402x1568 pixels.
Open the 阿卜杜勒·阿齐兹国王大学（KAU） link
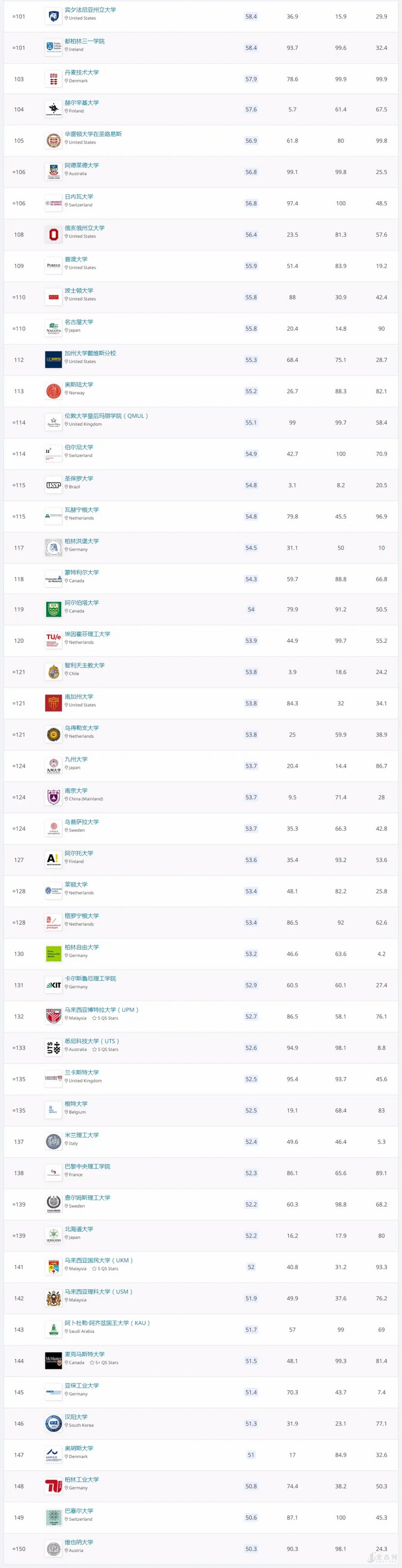pos(107,1323)
